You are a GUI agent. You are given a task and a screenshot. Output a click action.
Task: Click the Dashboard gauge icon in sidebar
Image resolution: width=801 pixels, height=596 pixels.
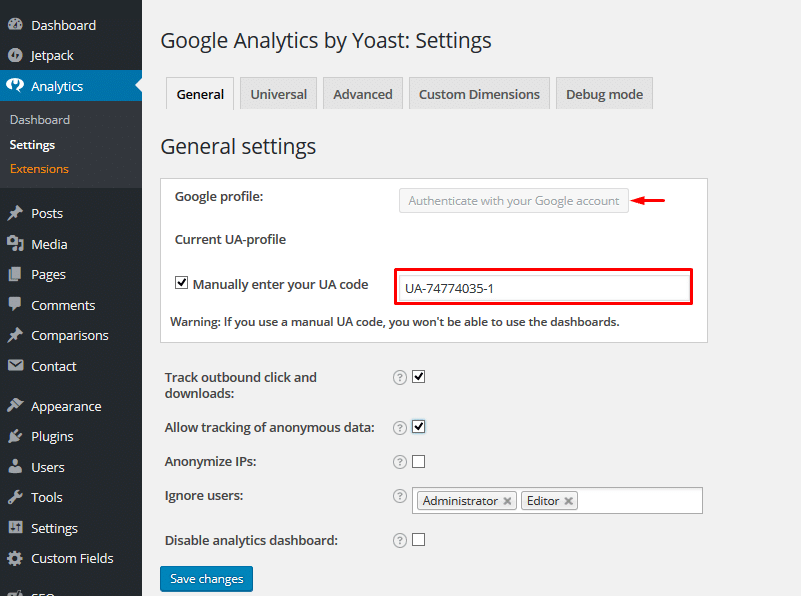(15, 24)
